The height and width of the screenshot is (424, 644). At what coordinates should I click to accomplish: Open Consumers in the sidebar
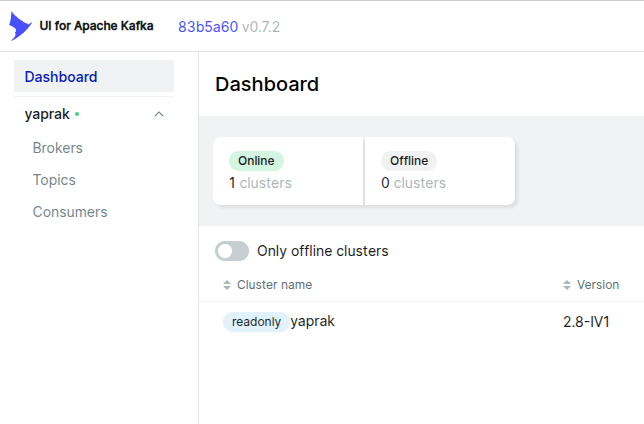coord(69,212)
